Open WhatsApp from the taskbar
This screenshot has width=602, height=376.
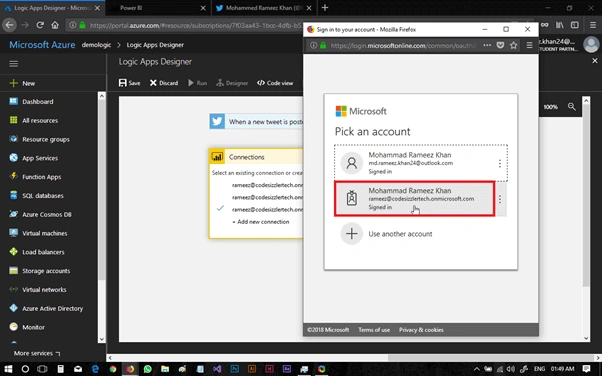[x=147, y=369]
